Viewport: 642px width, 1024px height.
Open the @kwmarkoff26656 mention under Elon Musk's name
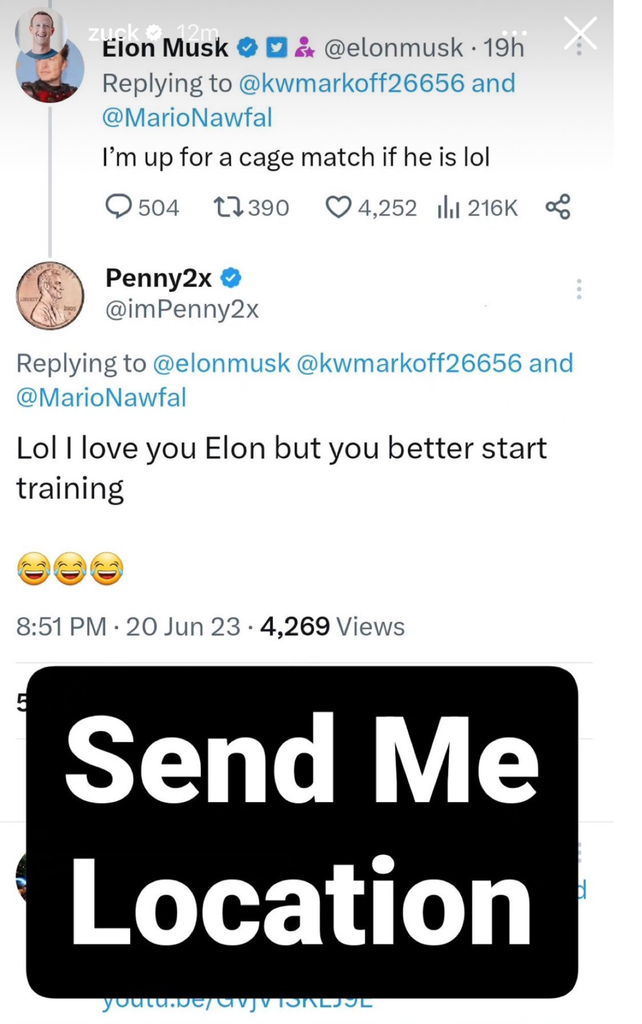click(x=348, y=83)
